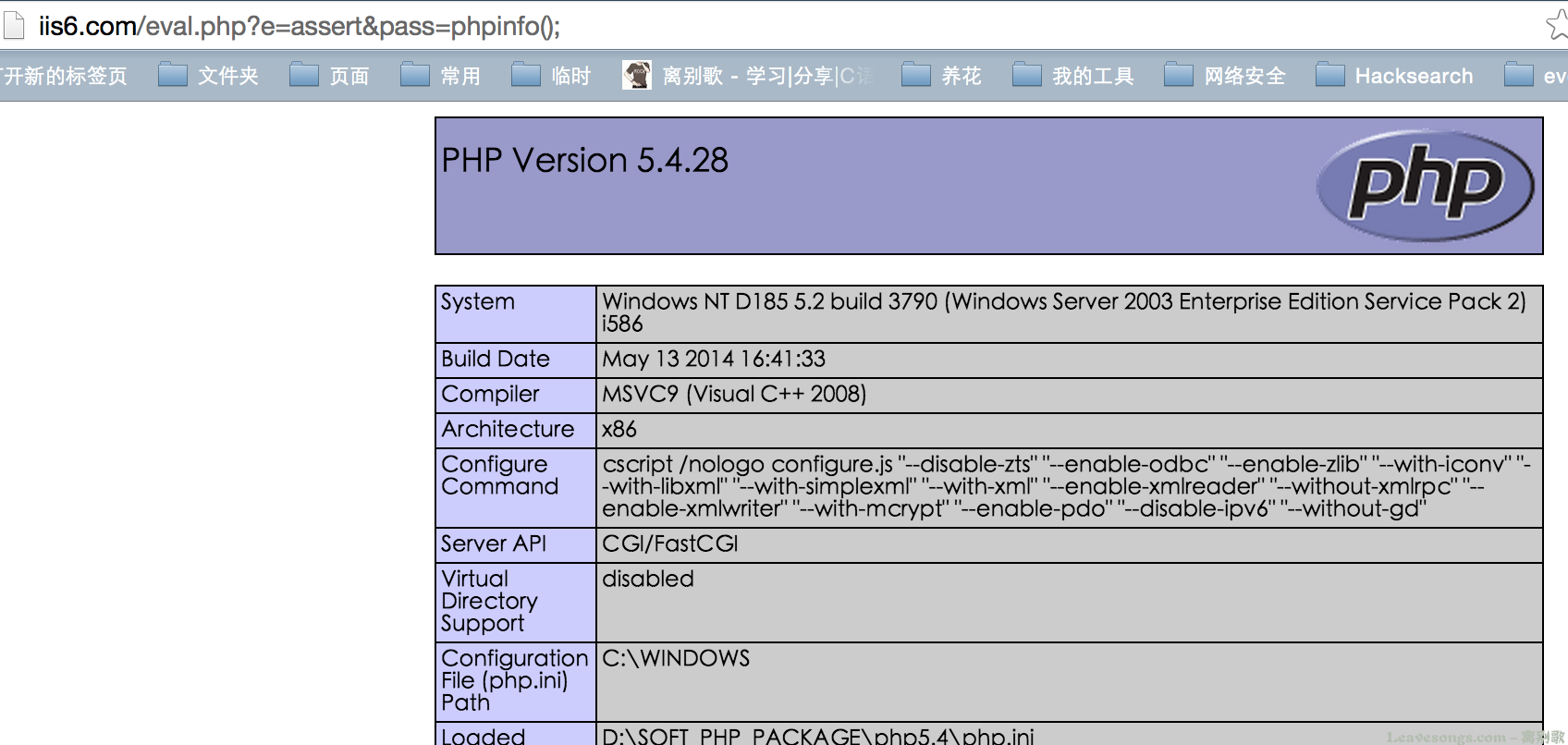Viewport: 1568px width, 745px height.
Task: Open the 文件夹 bookmarks folder
Action: pyautogui.click(x=208, y=76)
